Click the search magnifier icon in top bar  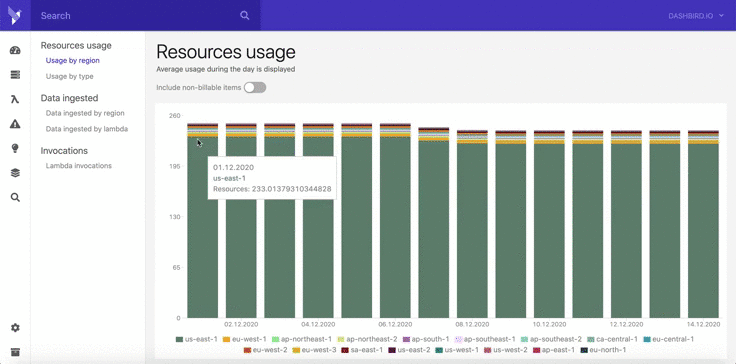coord(245,15)
